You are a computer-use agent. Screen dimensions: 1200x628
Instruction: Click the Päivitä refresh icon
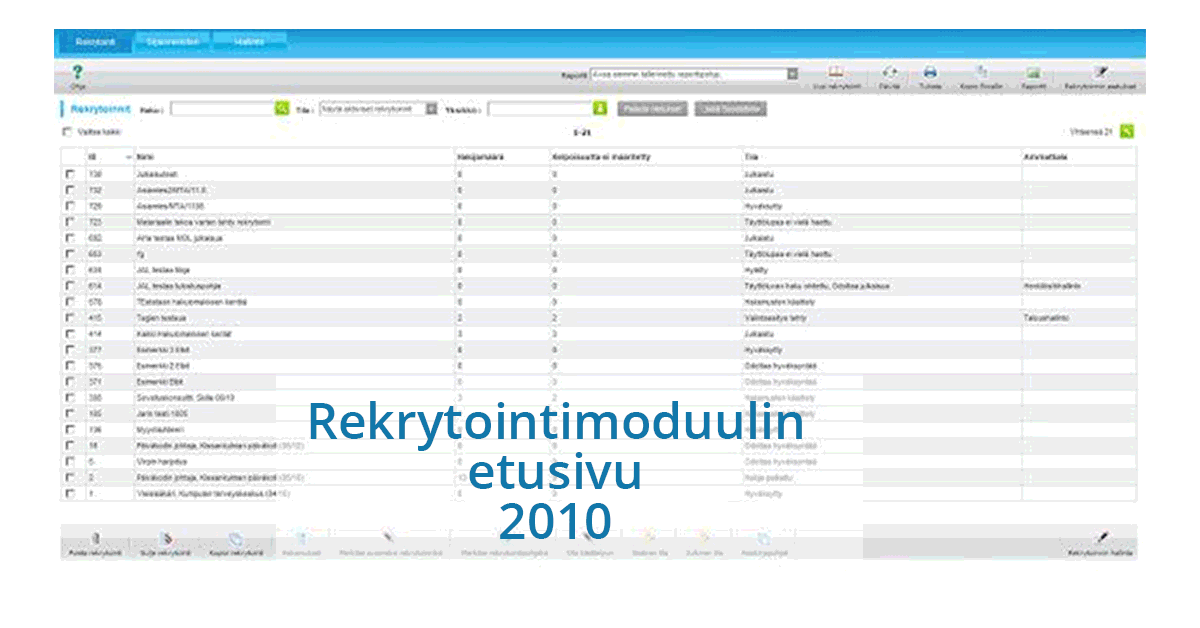[x=888, y=73]
